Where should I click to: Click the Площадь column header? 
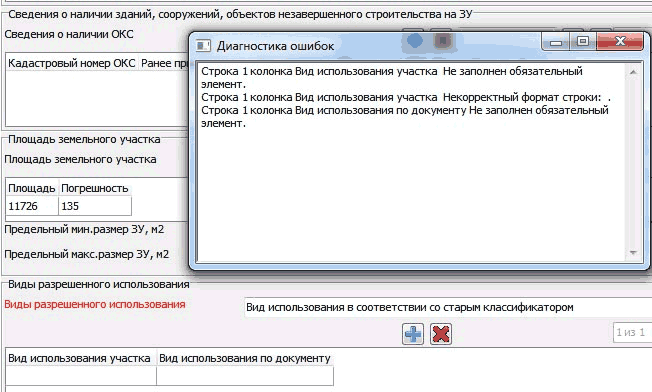pos(32,188)
